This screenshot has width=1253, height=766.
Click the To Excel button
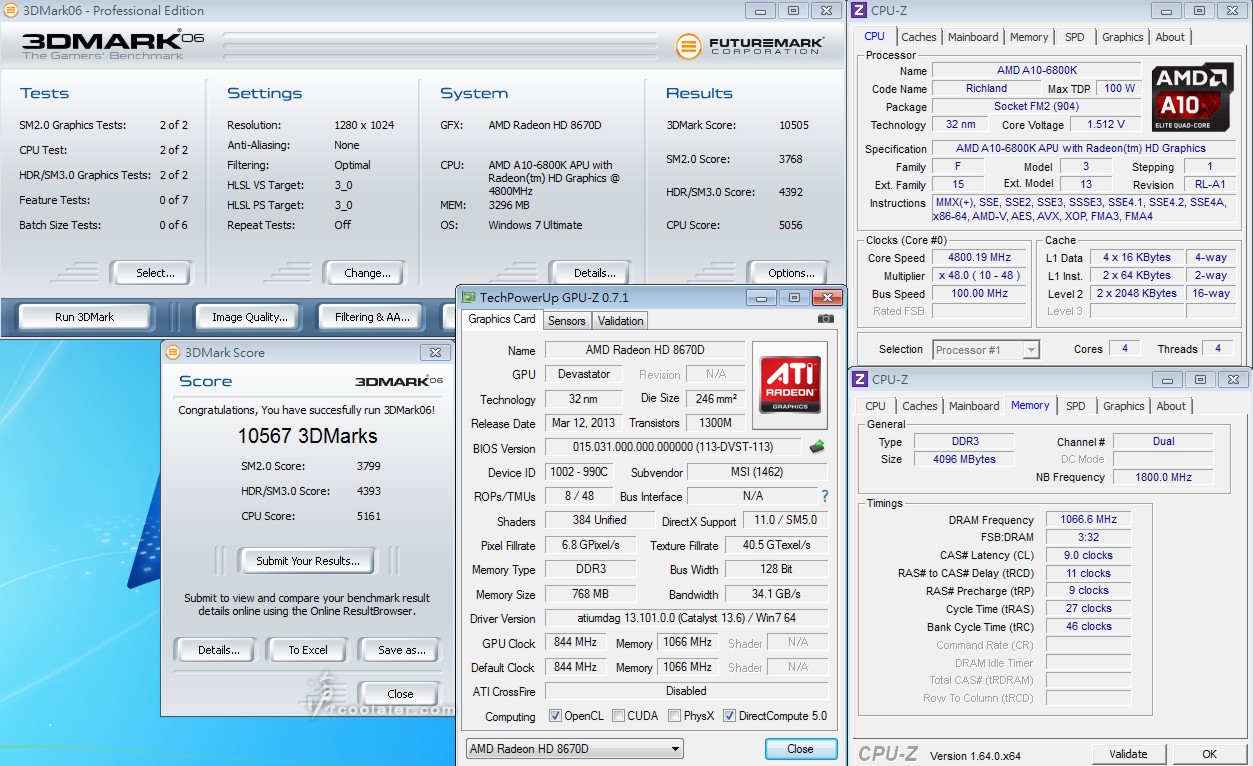[x=308, y=650]
